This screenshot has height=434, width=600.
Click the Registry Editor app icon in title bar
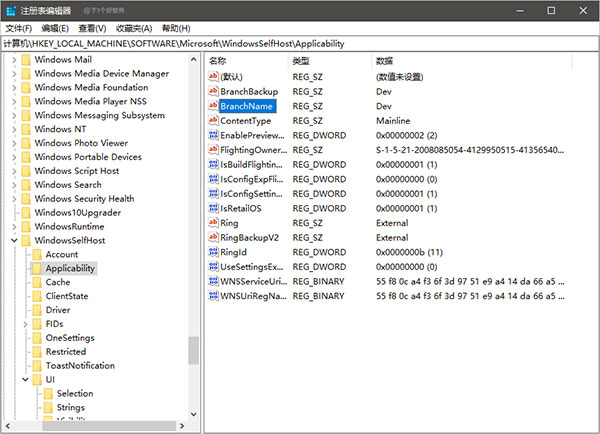pos(10,10)
